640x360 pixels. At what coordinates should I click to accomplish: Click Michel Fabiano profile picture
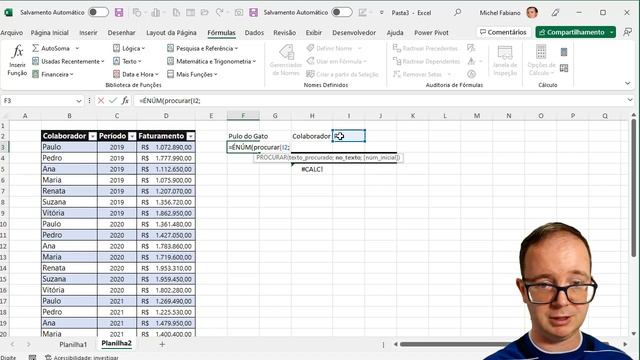click(x=532, y=13)
